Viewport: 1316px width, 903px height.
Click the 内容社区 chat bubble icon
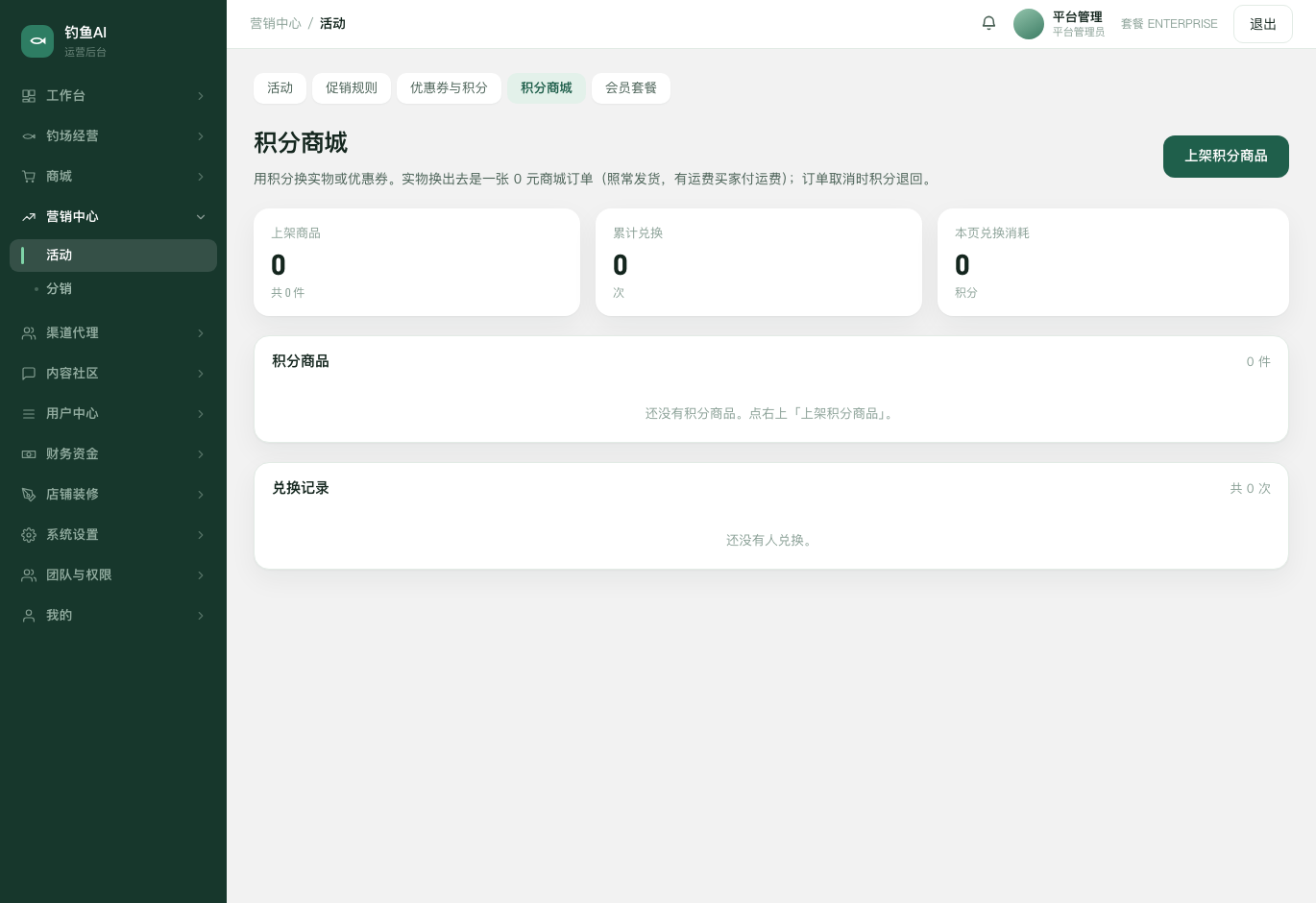pyautogui.click(x=29, y=374)
